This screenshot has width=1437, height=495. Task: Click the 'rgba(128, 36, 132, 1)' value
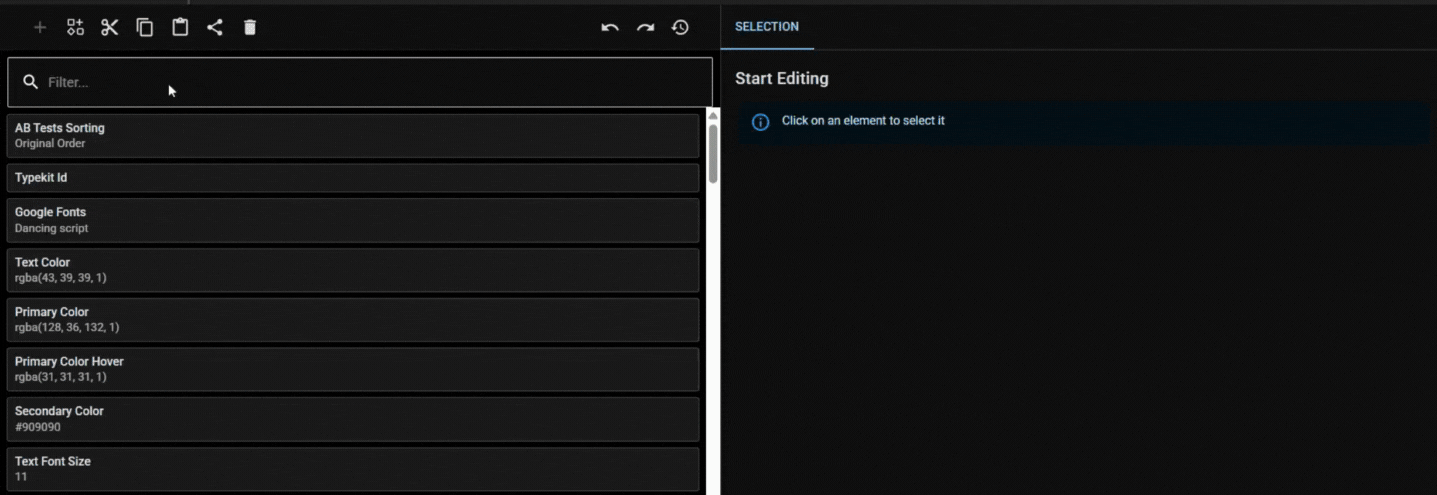click(67, 327)
